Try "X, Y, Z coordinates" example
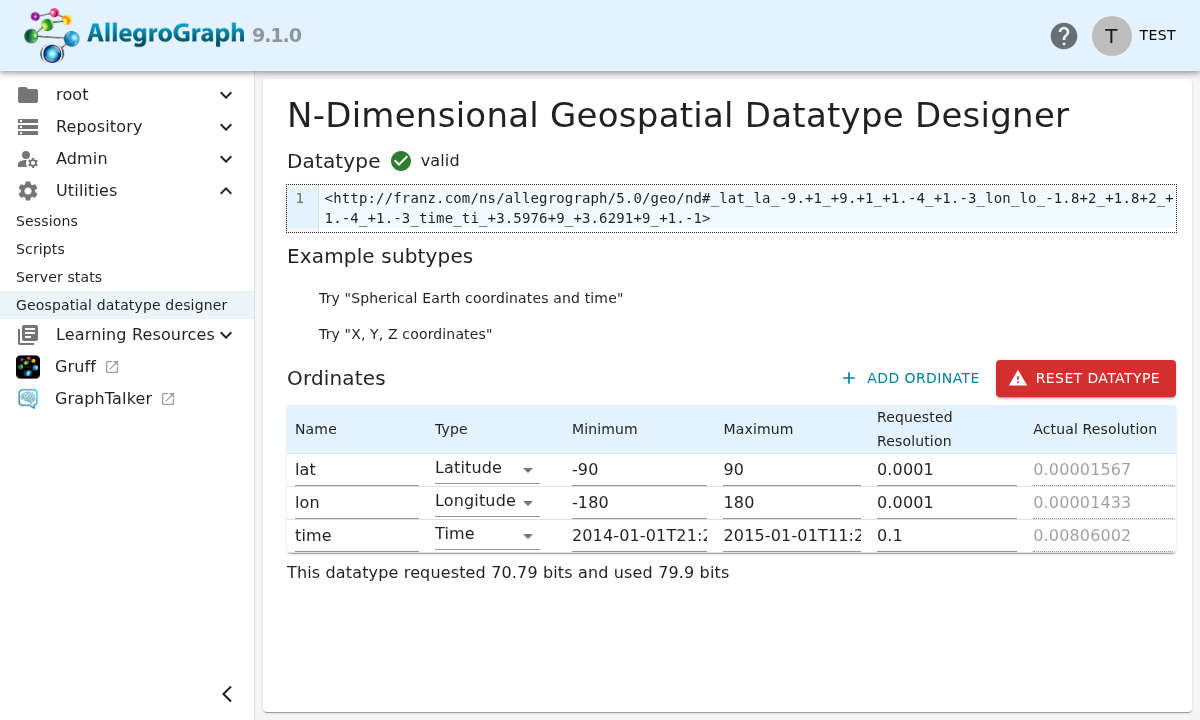This screenshot has width=1200, height=720. pyautogui.click(x=406, y=334)
